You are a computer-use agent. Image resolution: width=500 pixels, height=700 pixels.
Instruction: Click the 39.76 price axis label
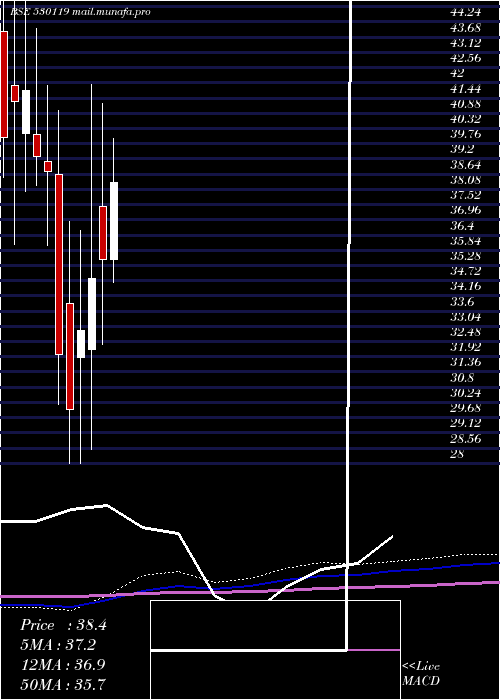466,134
